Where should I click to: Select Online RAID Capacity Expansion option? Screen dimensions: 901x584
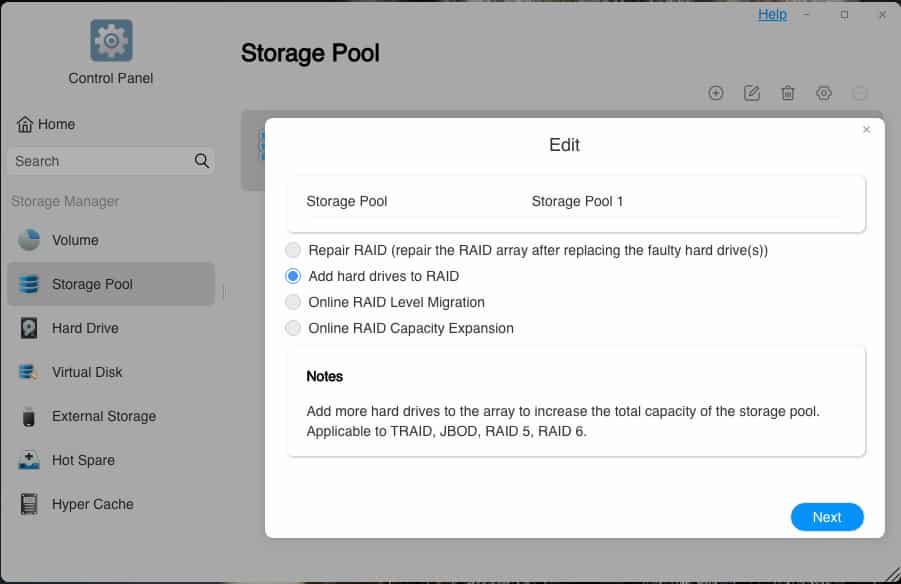293,328
